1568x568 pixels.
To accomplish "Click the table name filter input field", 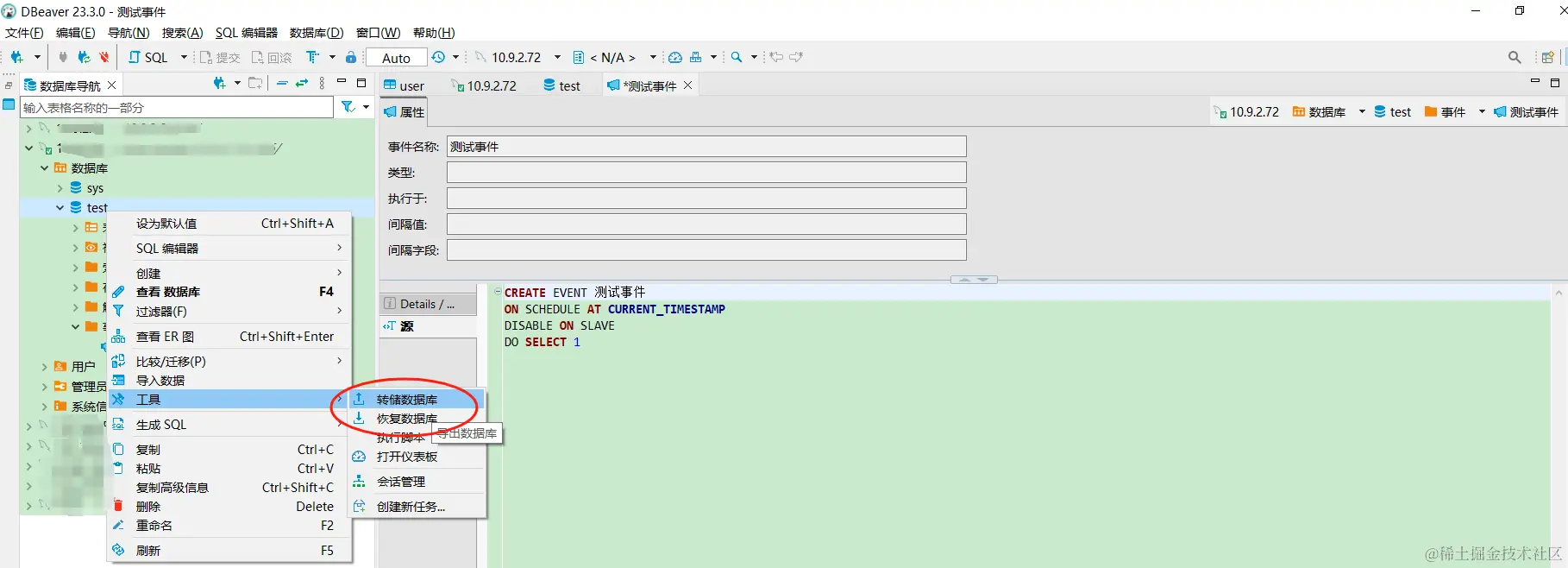I will [x=177, y=107].
